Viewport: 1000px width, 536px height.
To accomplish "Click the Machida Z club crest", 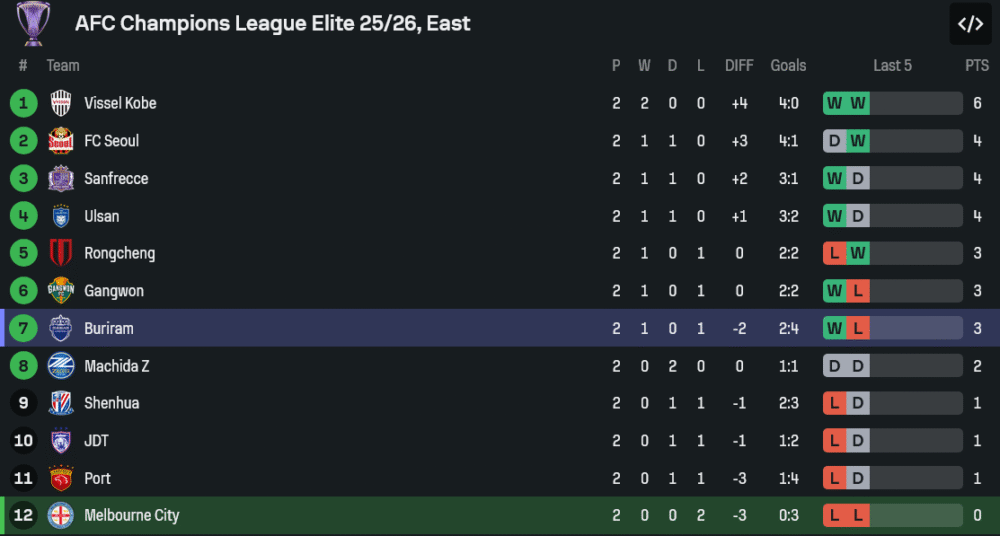I will (61, 366).
